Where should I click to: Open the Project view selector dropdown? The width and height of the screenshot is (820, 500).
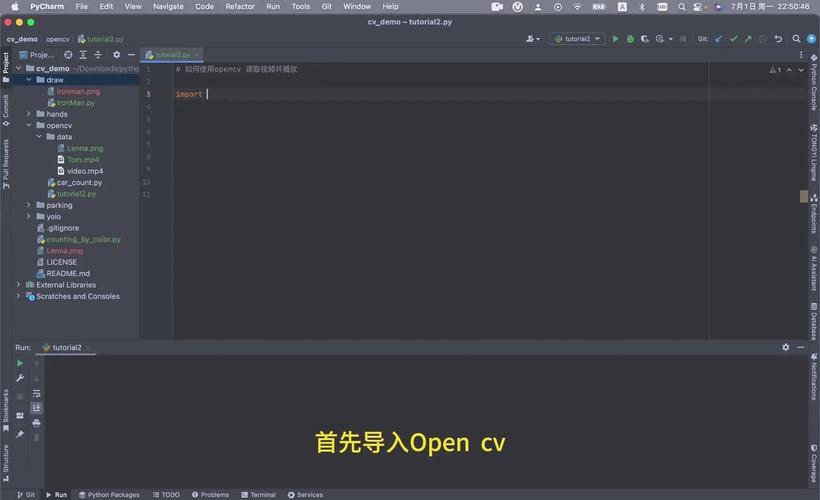[37, 54]
